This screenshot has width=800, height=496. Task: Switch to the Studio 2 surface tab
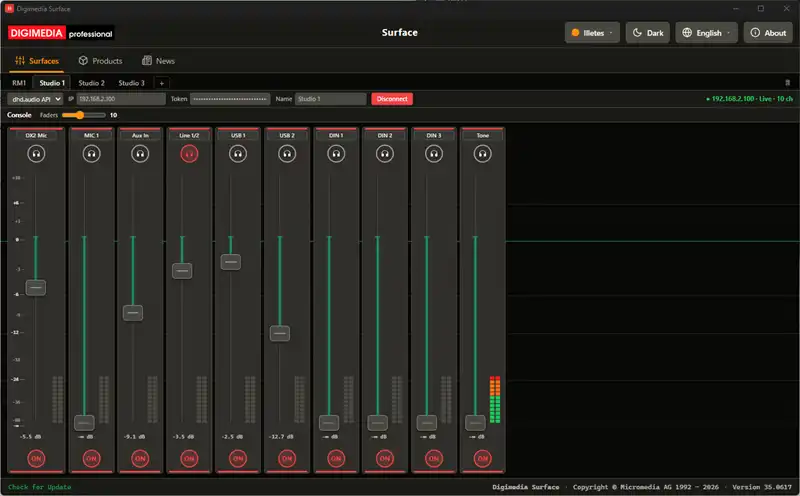click(x=91, y=83)
